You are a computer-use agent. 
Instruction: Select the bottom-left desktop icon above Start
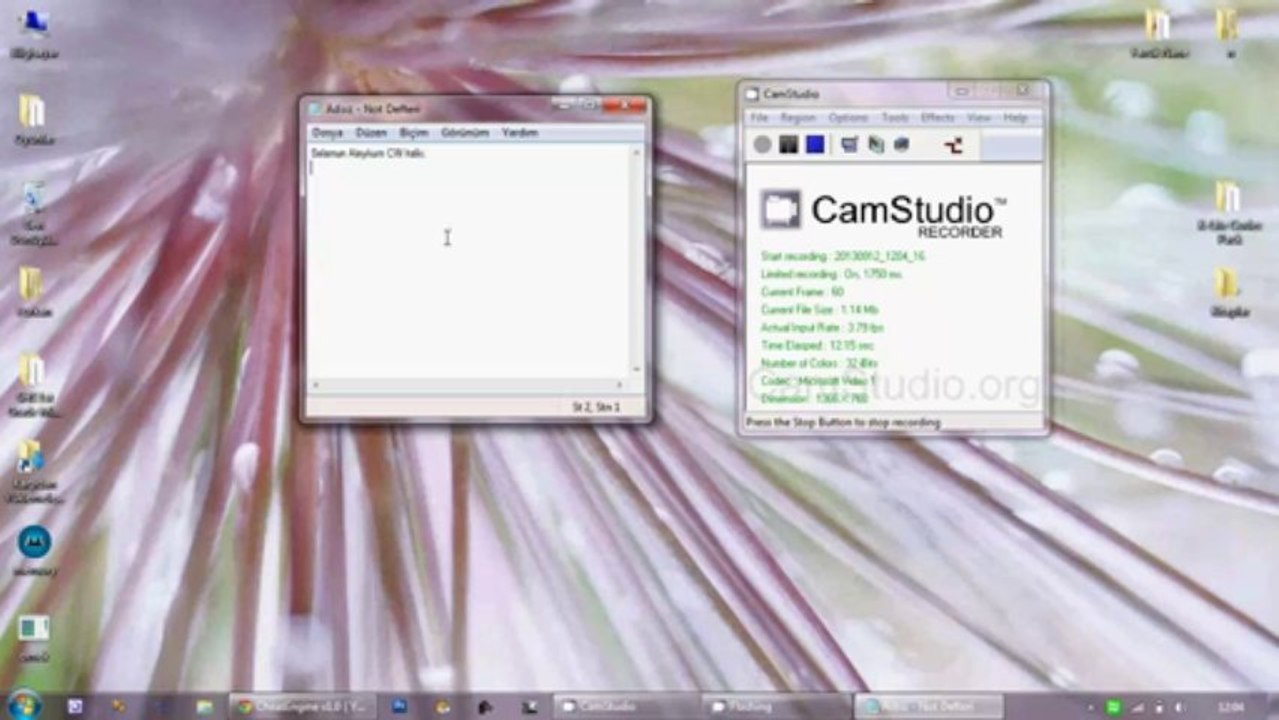point(33,636)
